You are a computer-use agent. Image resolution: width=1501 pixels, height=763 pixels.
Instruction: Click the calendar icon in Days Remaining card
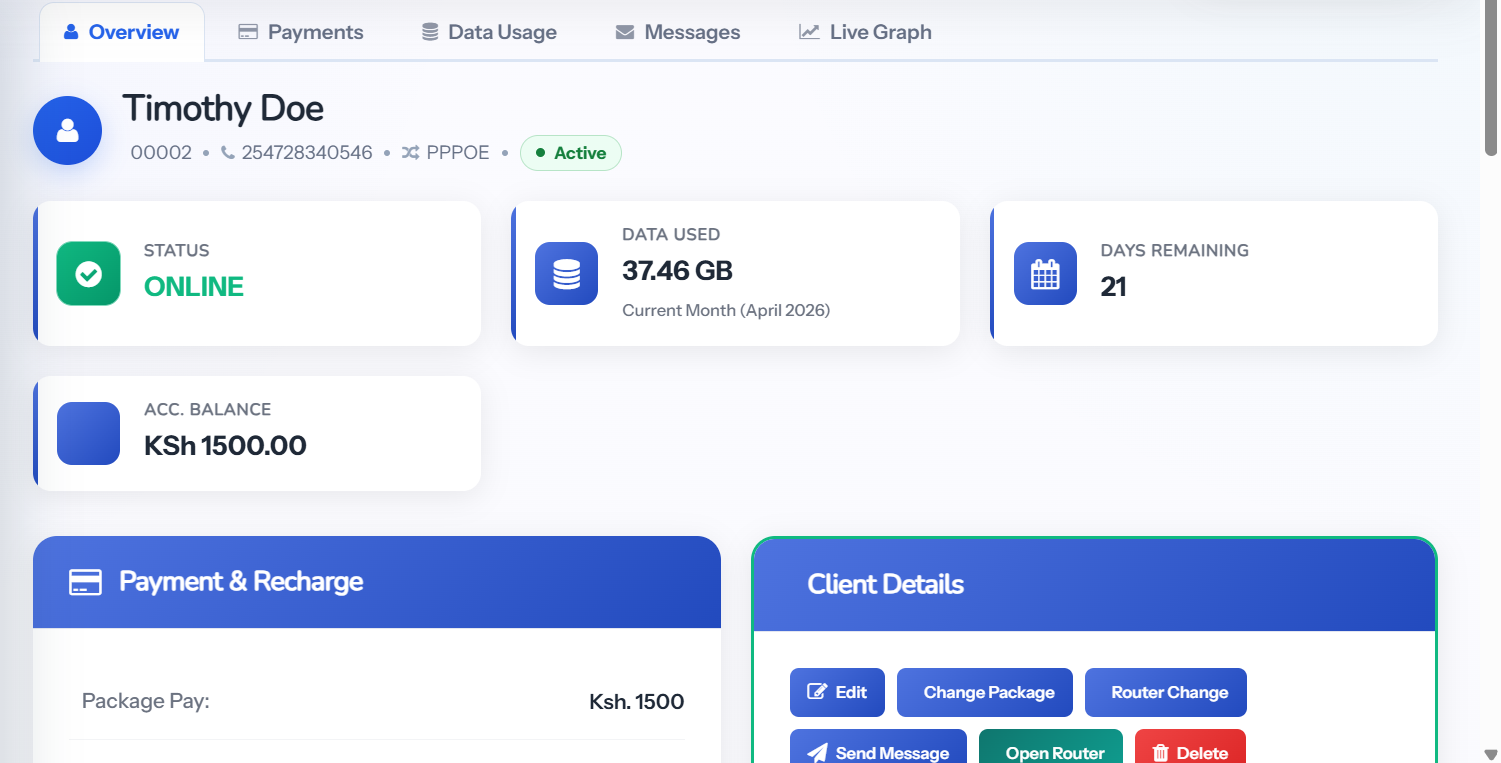pyautogui.click(x=1045, y=273)
